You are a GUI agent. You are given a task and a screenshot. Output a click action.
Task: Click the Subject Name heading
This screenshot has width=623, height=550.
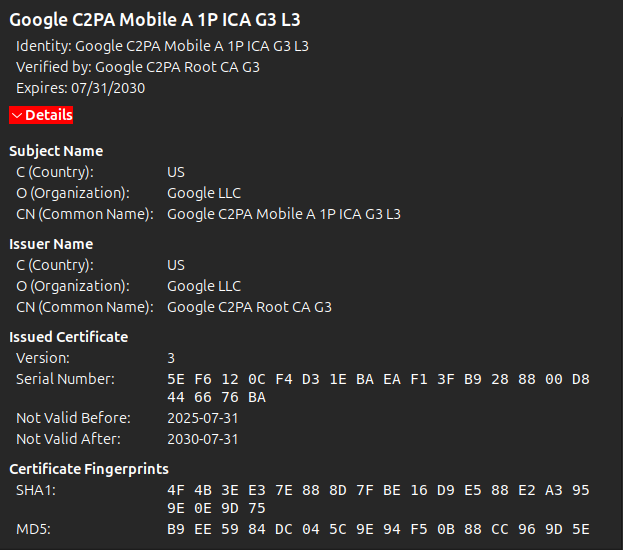click(x=56, y=151)
